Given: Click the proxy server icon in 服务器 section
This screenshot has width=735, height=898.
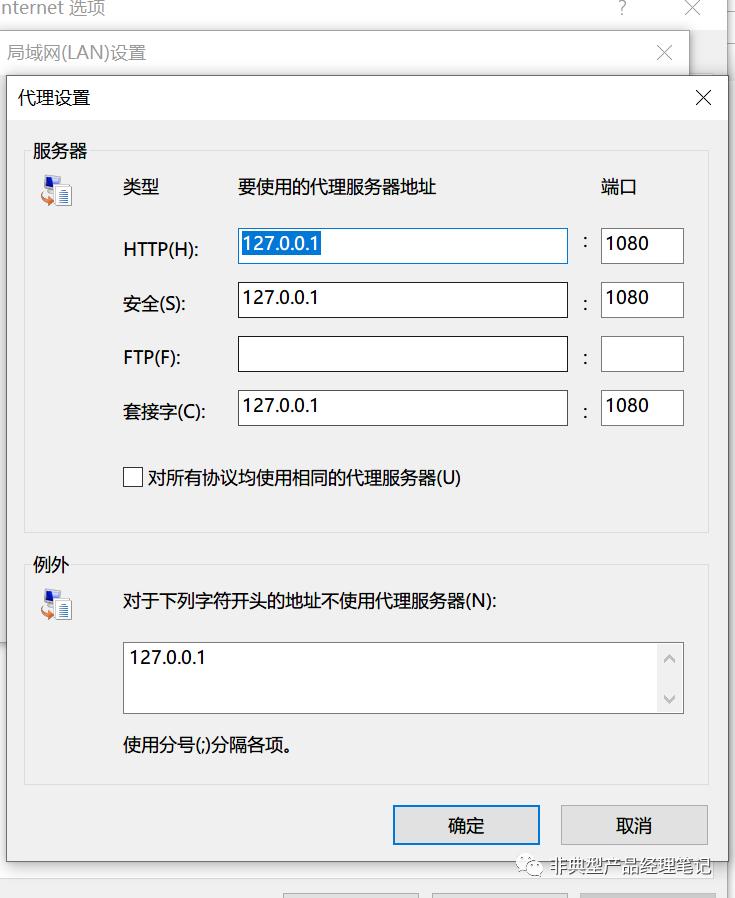Looking at the screenshot, I should (x=56, y=191).
